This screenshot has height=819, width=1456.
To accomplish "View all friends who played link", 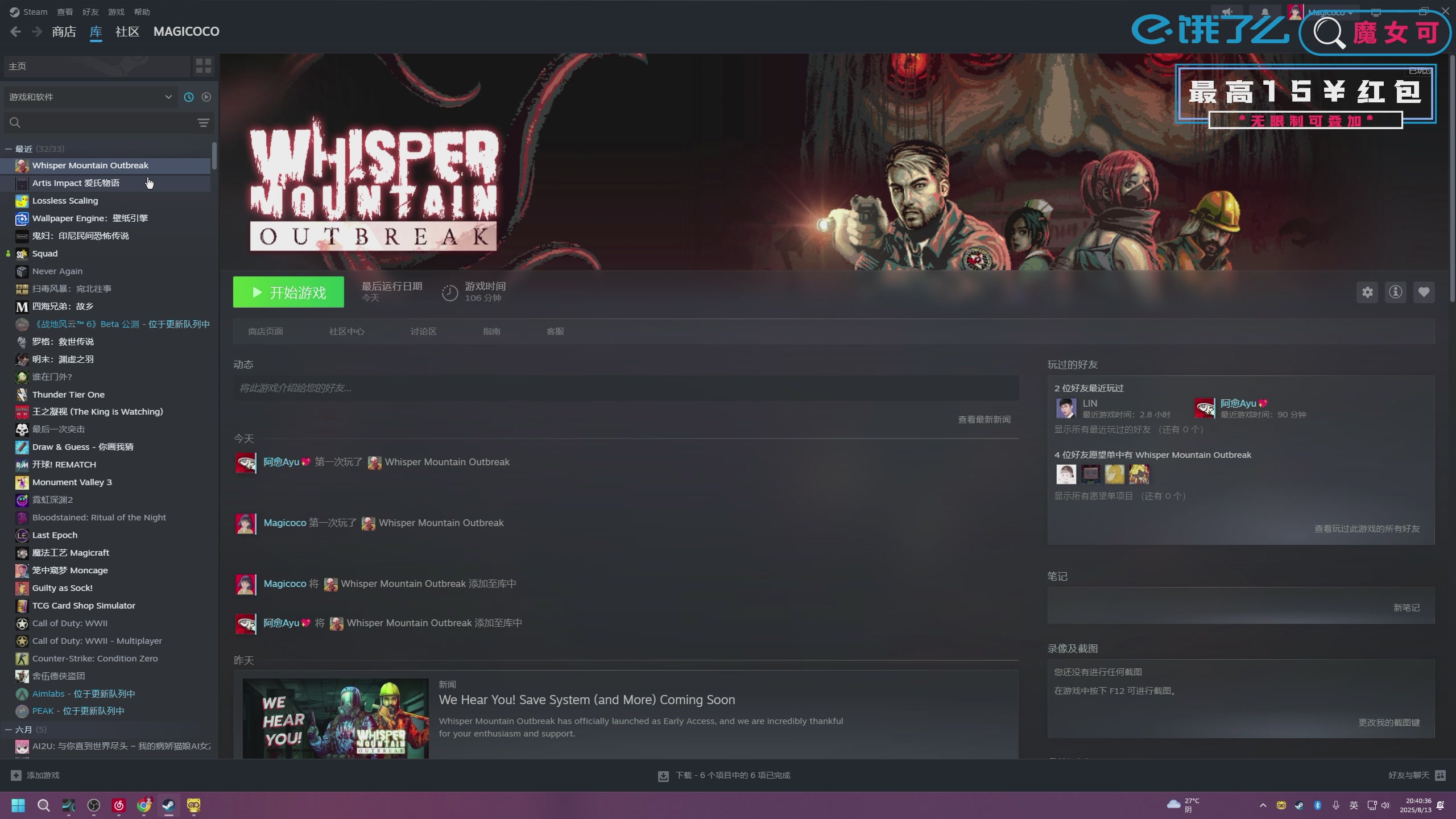I will pos(1367,529).
